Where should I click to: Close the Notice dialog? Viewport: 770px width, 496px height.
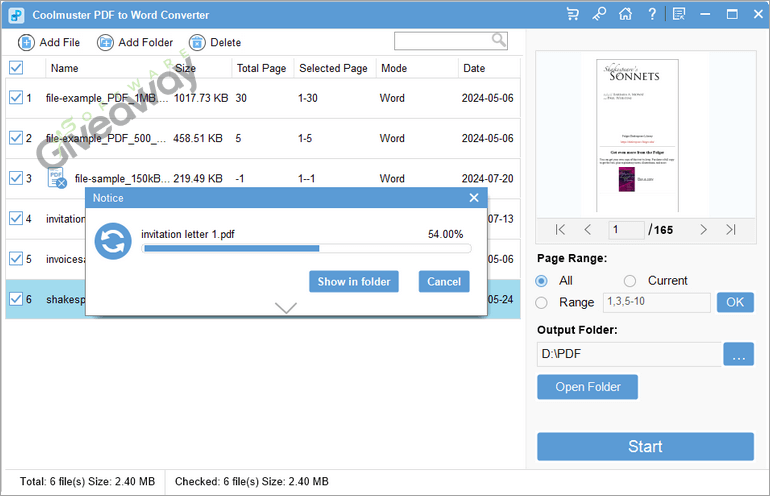pyautogui.click(x=474, y=198)
